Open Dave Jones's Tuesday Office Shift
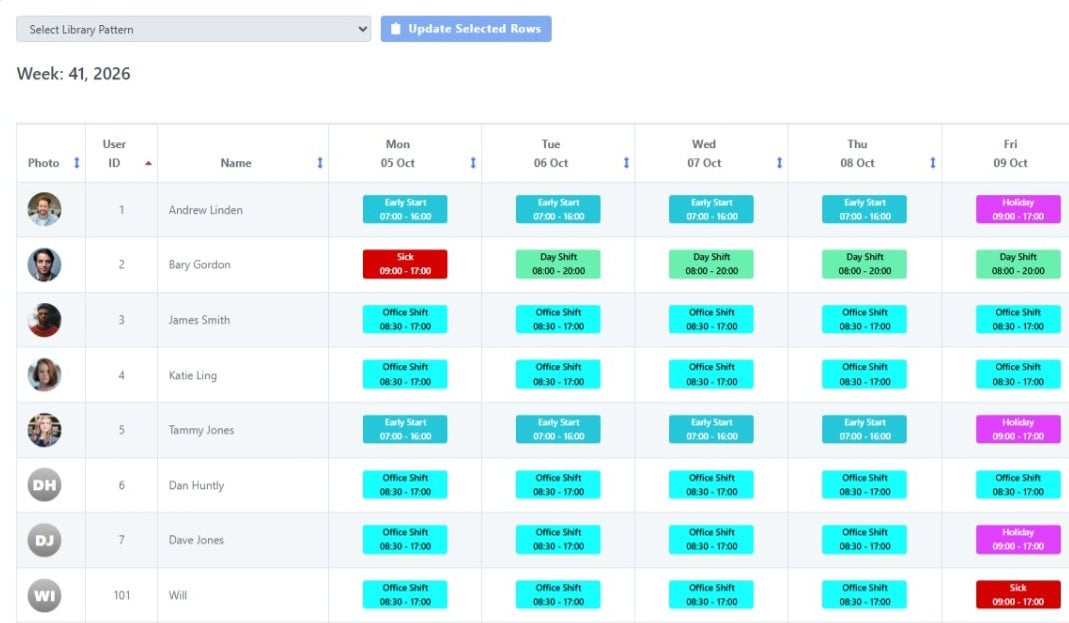This screenshot has height=623, width=1069. point(558,539)
